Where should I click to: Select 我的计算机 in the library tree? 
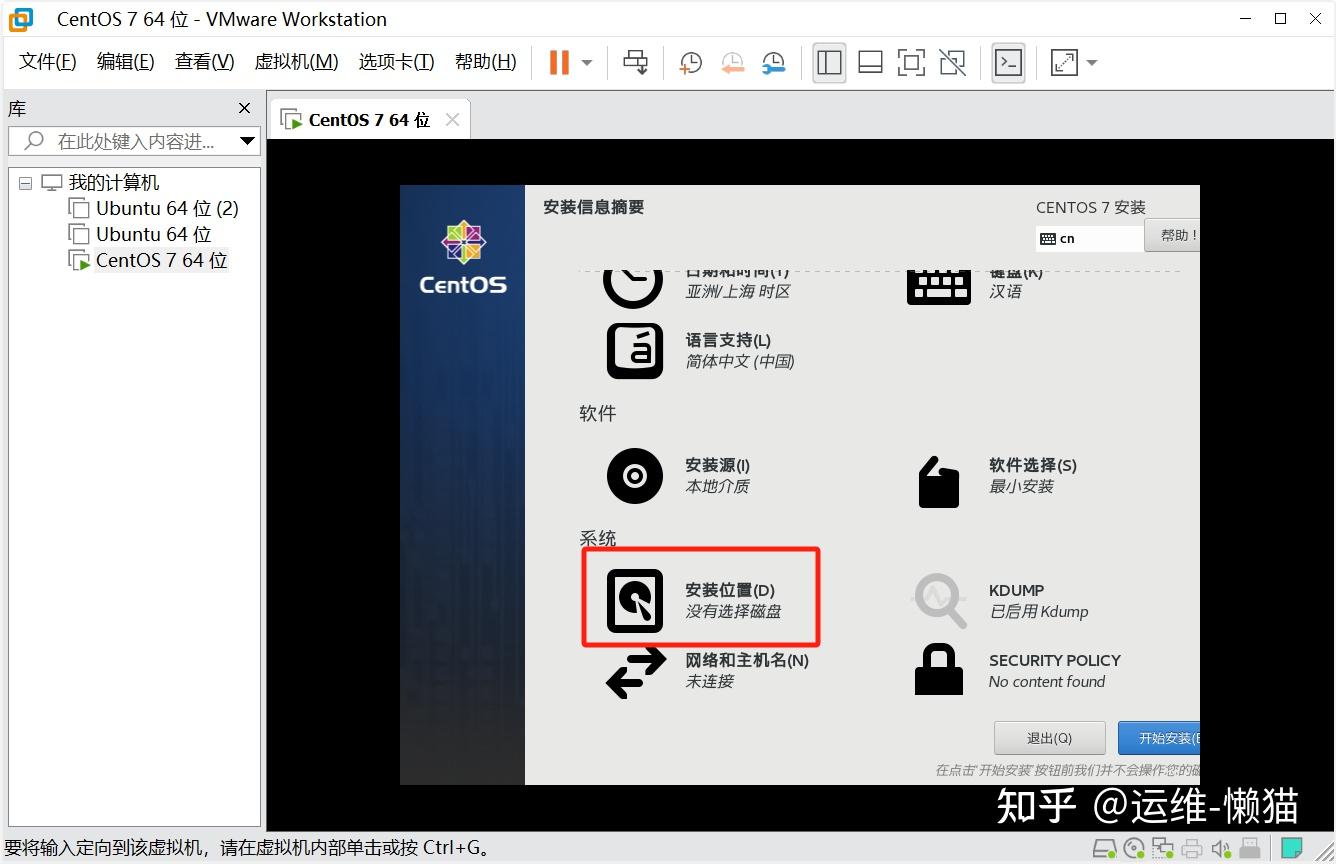click(113, 183)
